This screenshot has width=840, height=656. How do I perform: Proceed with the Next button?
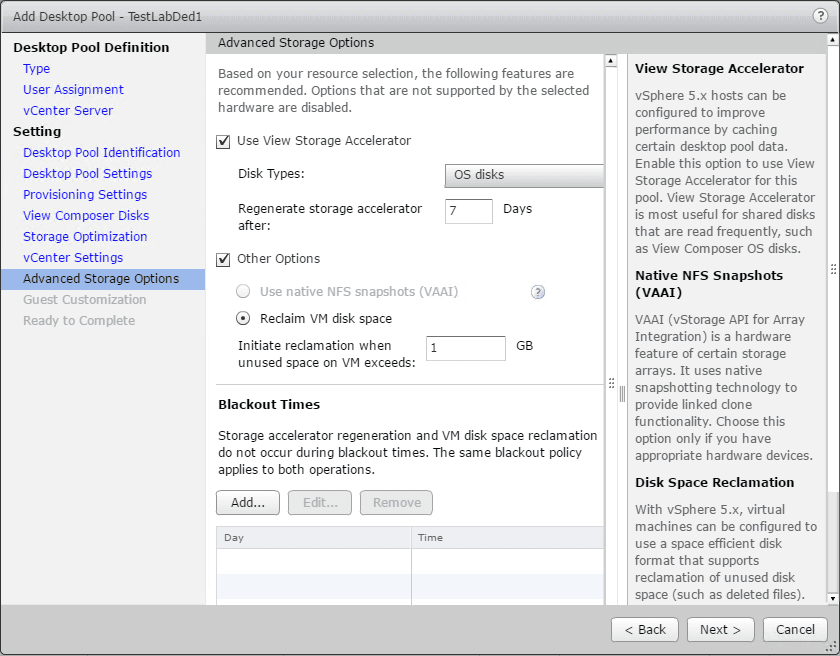coord(721,629)
